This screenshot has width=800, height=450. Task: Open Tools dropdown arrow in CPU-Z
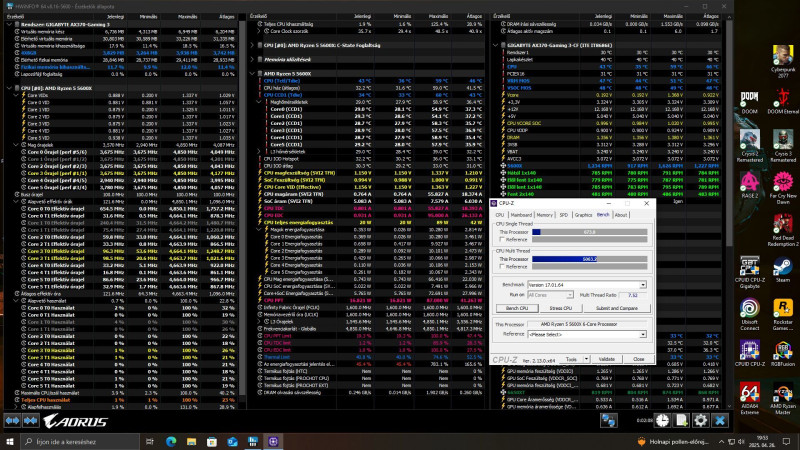pos(586,359)
